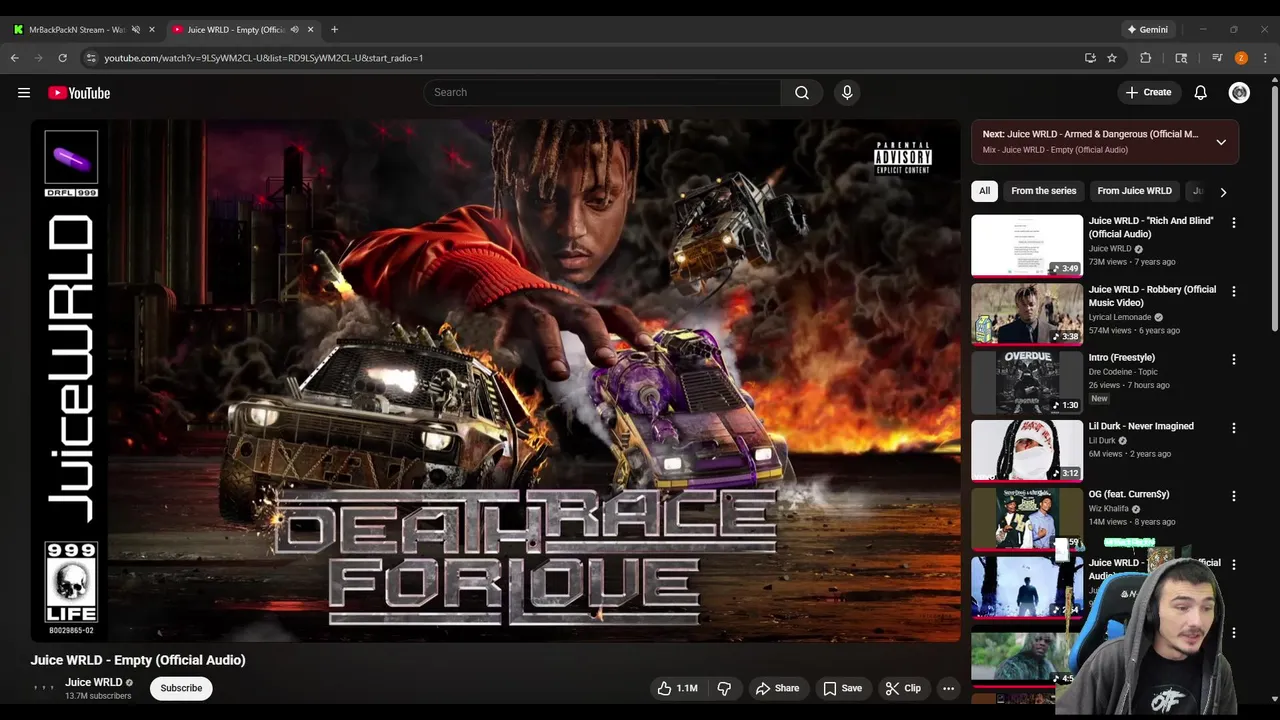
Task: Mute the Juice WRLD tab audio icon
Action: (x=294, y=29)
